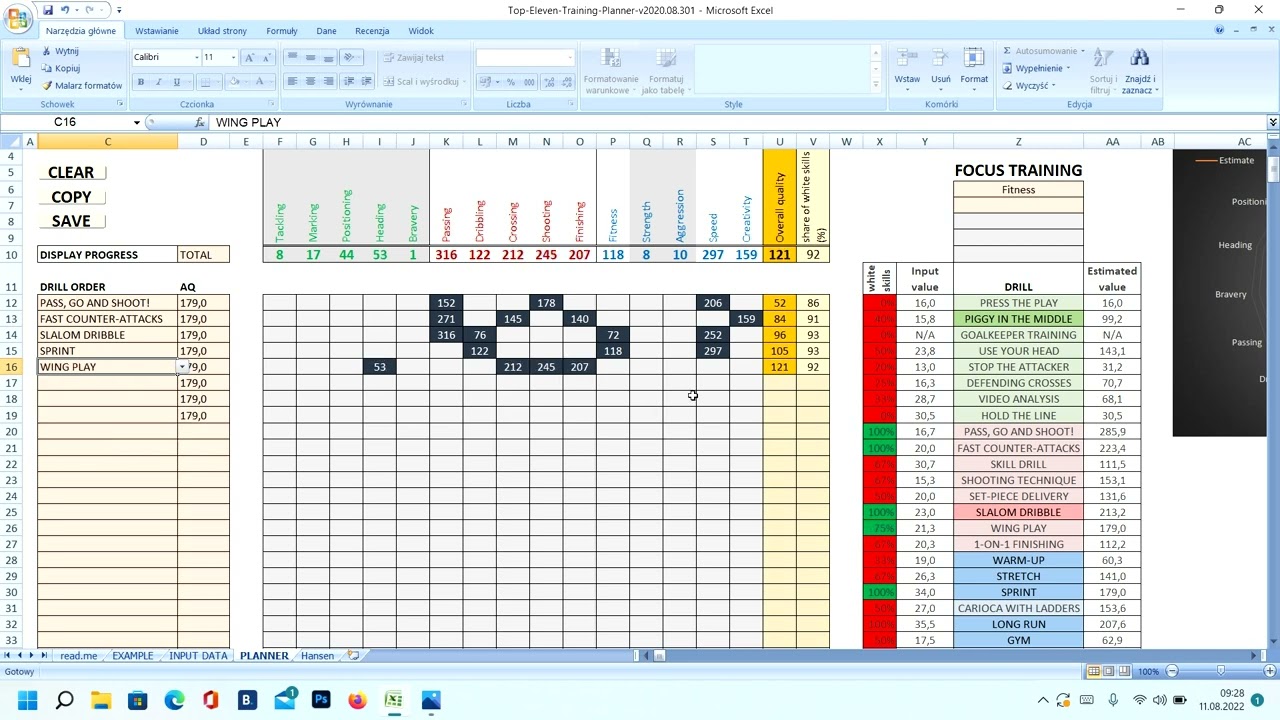
Task: Open the Windows Start menu
Action: 27,700
